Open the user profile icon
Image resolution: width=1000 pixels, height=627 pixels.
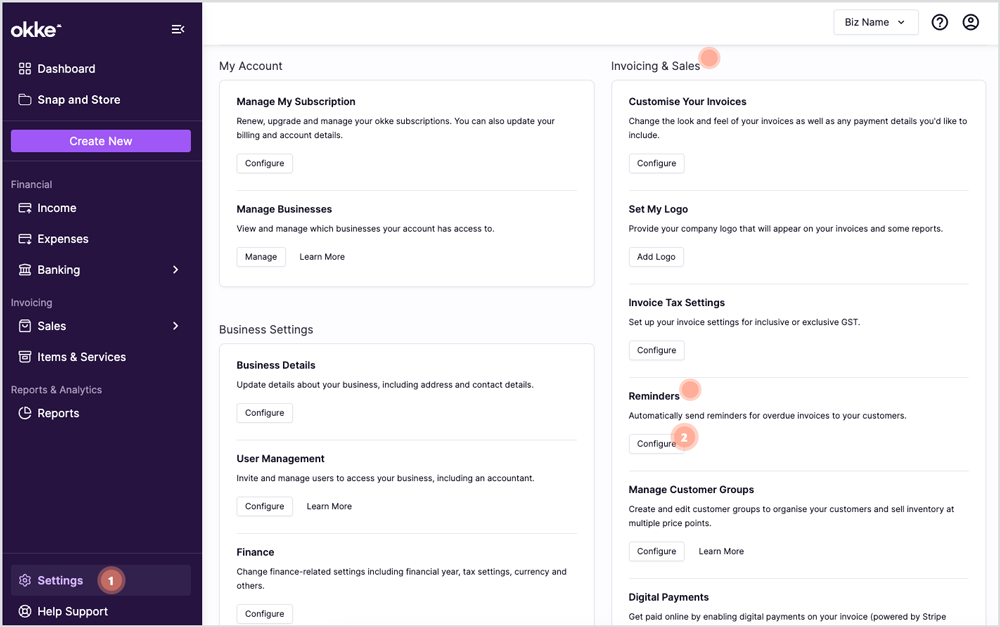[x=971, y=22]
